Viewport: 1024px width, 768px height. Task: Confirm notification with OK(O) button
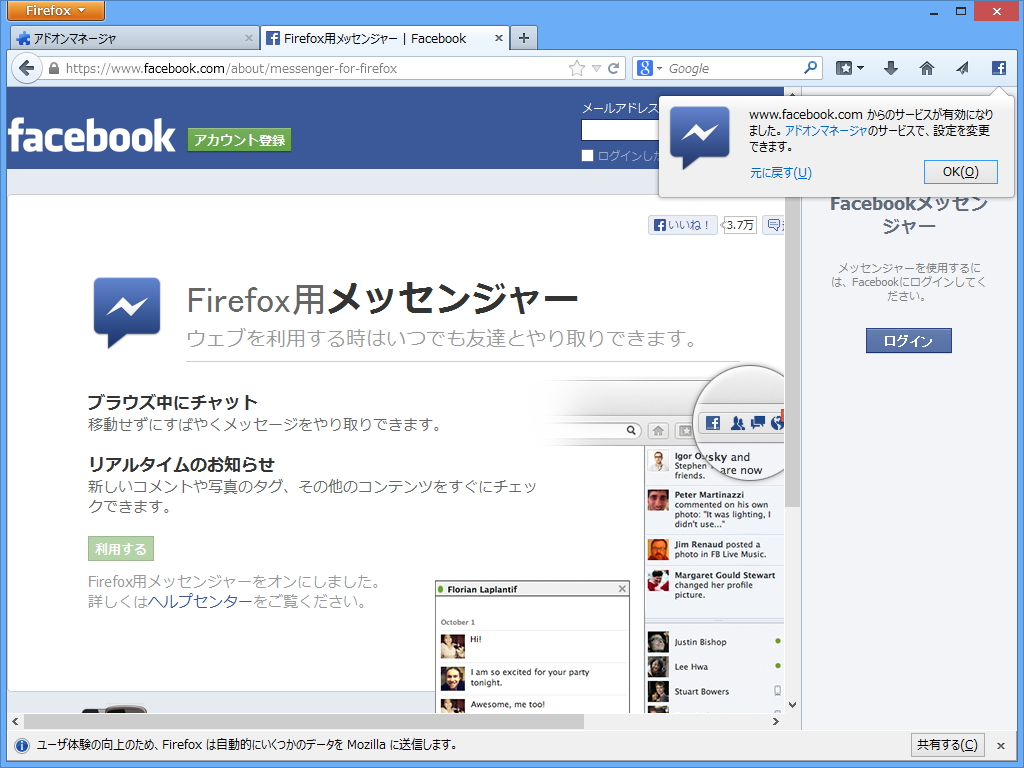pyautogui.click(x=960, y=172)
